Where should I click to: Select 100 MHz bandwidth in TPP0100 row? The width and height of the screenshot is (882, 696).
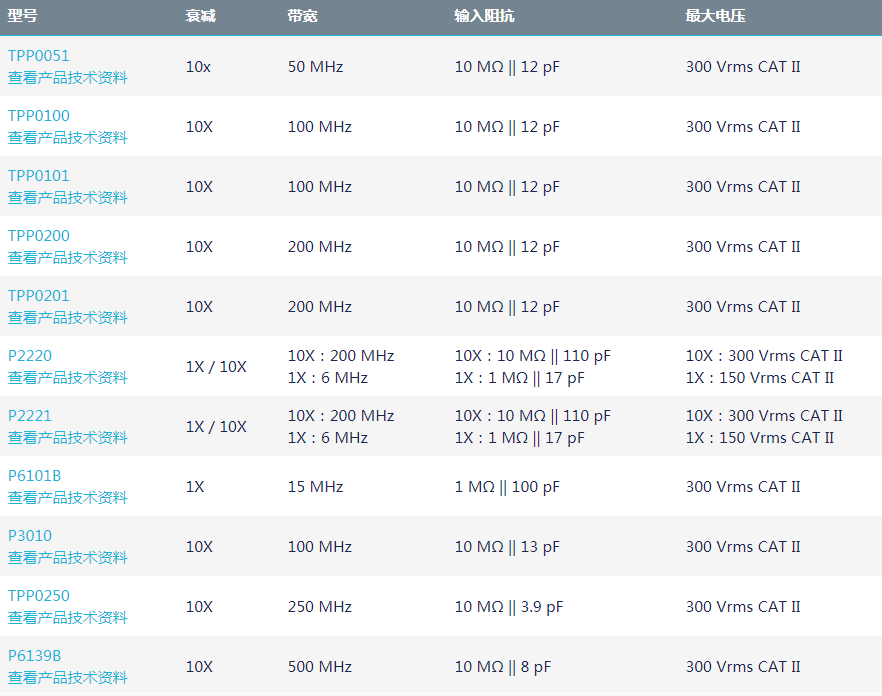[x=320, y=127]
